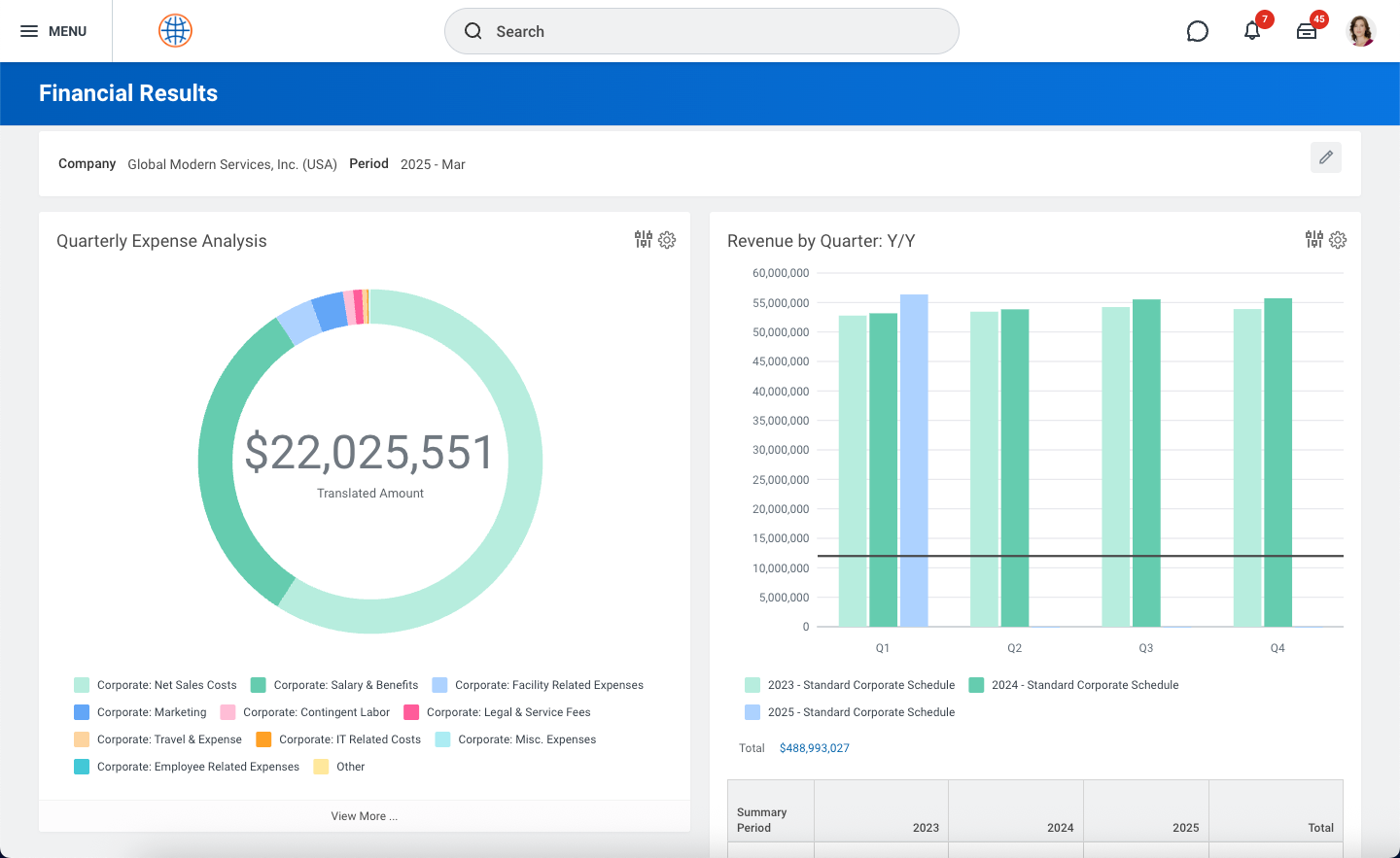This screenshot has width=1400, height=858.
Task: Open the notifications bell icon
Action: (1252, 31)
